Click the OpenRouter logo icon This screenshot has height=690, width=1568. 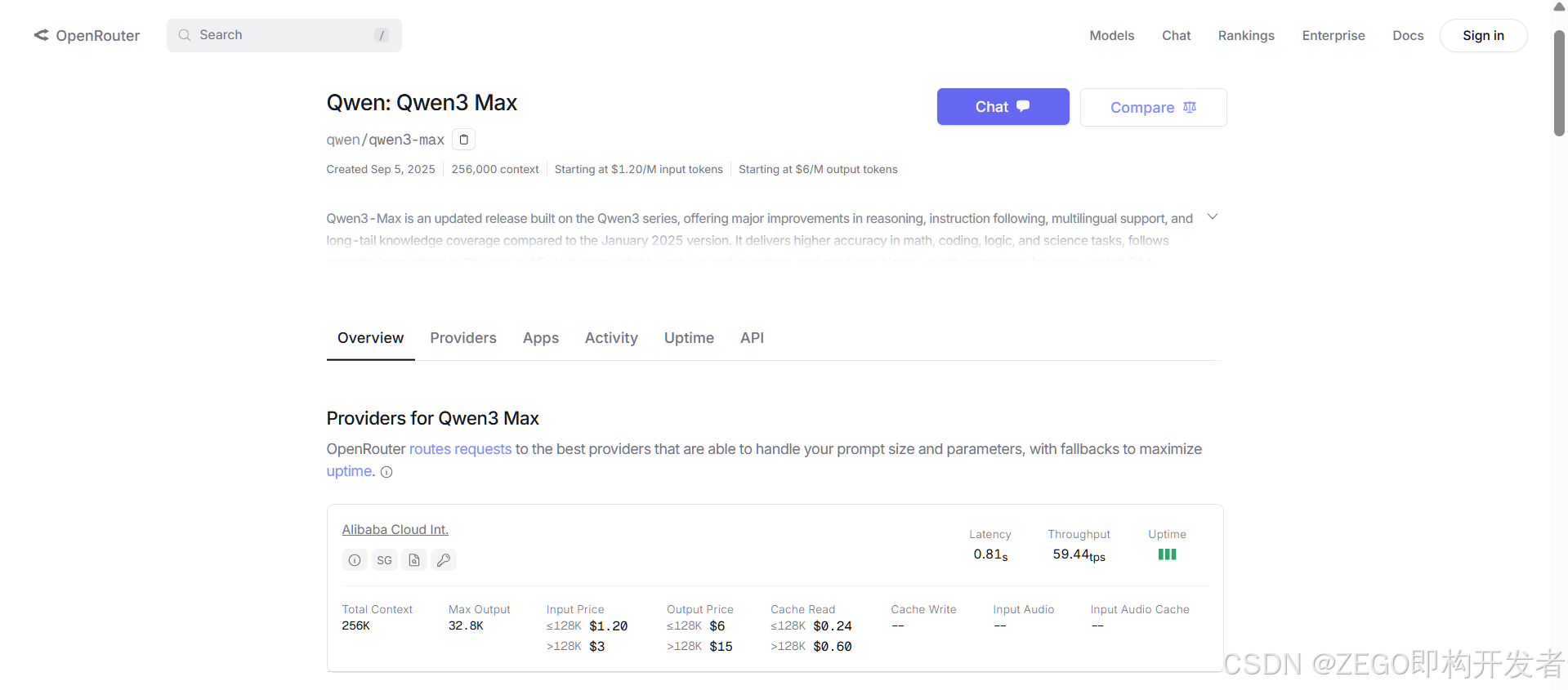41,35
